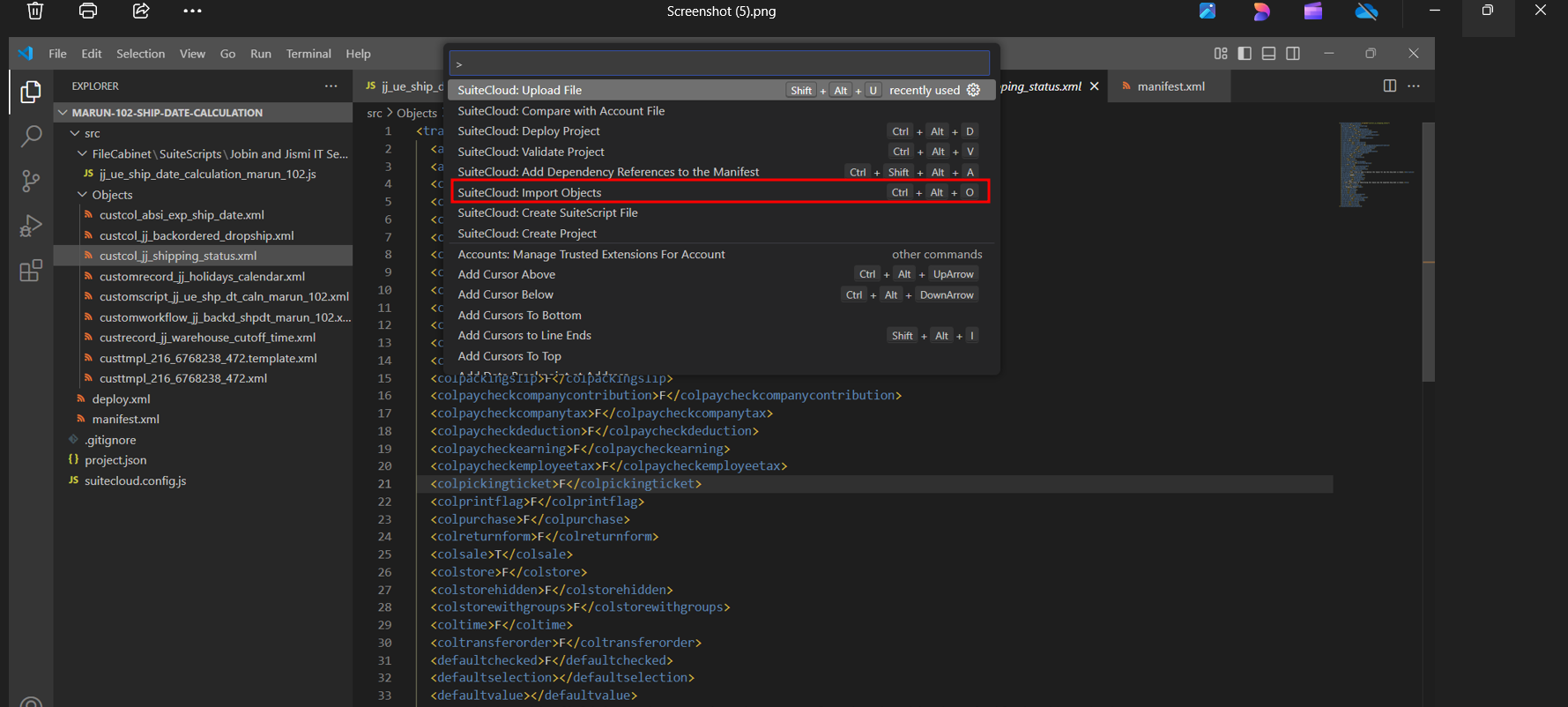The width and height of the screenshot is (1568, 707).
Task: Open Run and Debug view icon
Action: 31,226
